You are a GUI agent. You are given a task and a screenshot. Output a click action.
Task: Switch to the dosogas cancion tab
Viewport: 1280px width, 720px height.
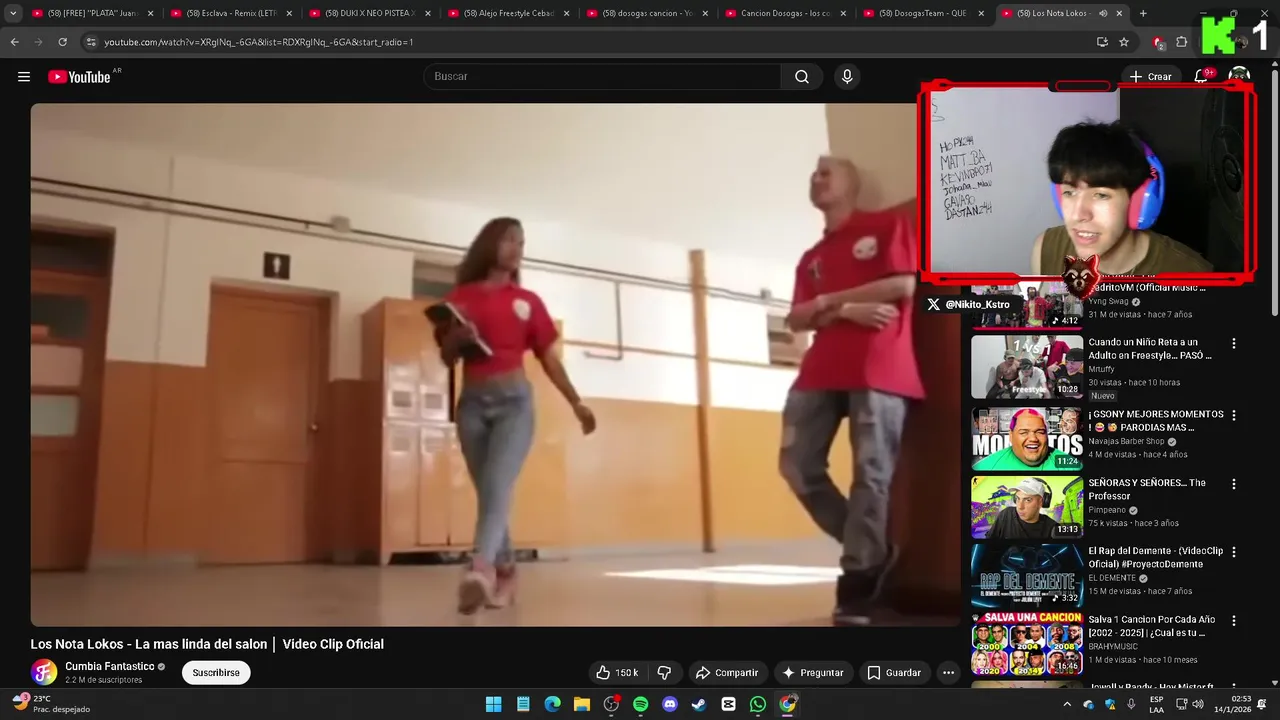(646, 14)
